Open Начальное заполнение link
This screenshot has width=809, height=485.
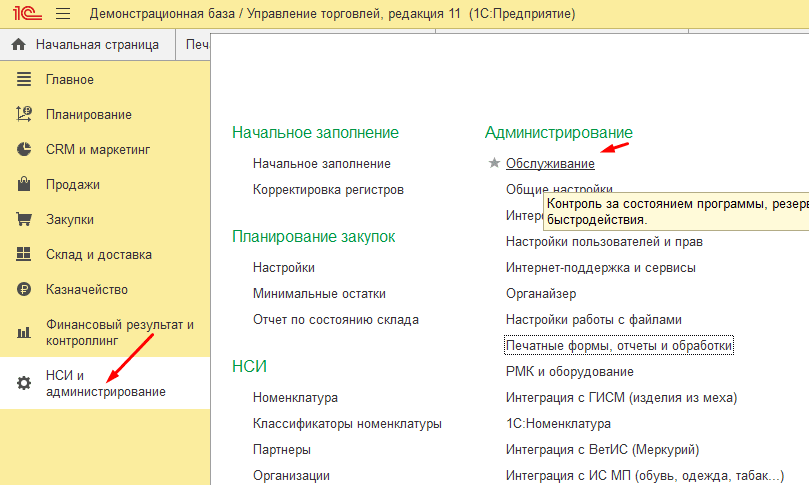321,164
